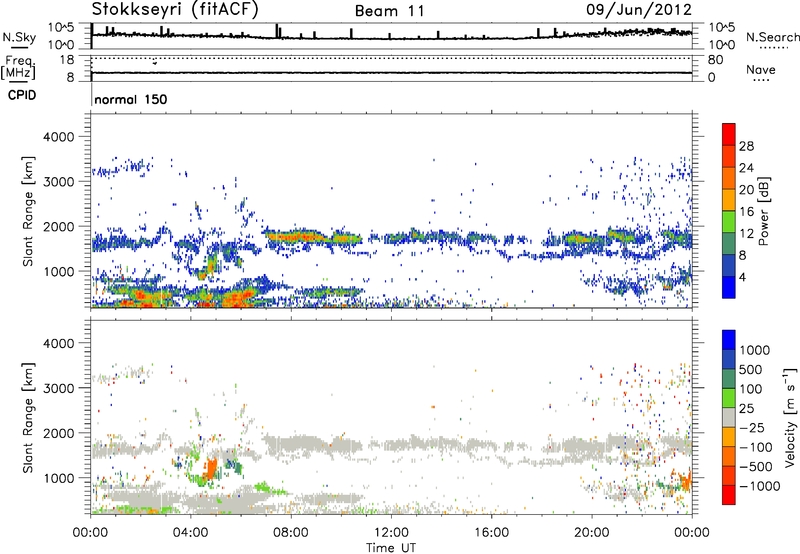Screen dimensions: 800x554
Task: Click the "04:00" time tick label
Action: pyautogui.click(x=190, y=533)
